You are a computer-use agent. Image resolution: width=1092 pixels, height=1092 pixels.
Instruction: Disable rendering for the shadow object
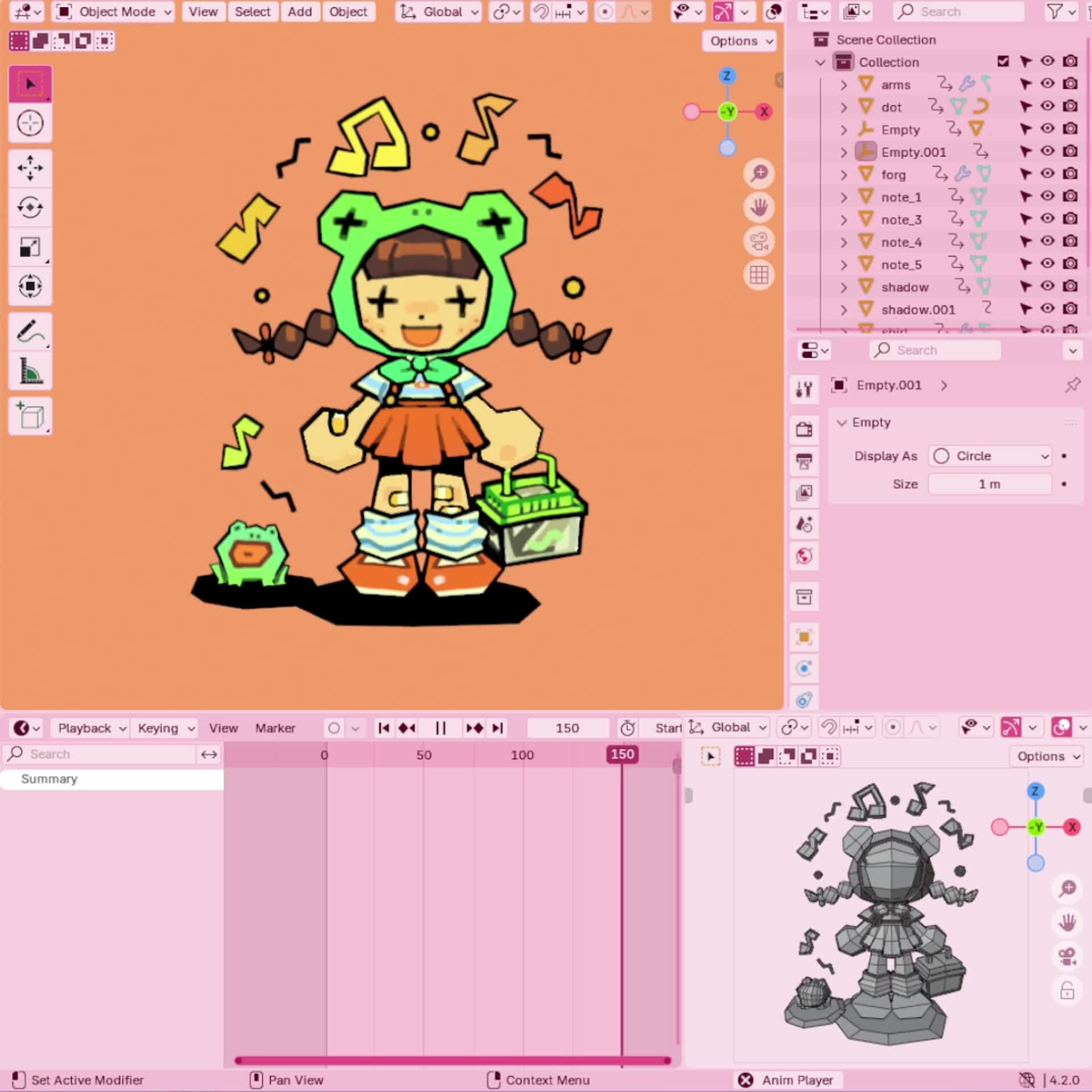(x=1070, y=286)
